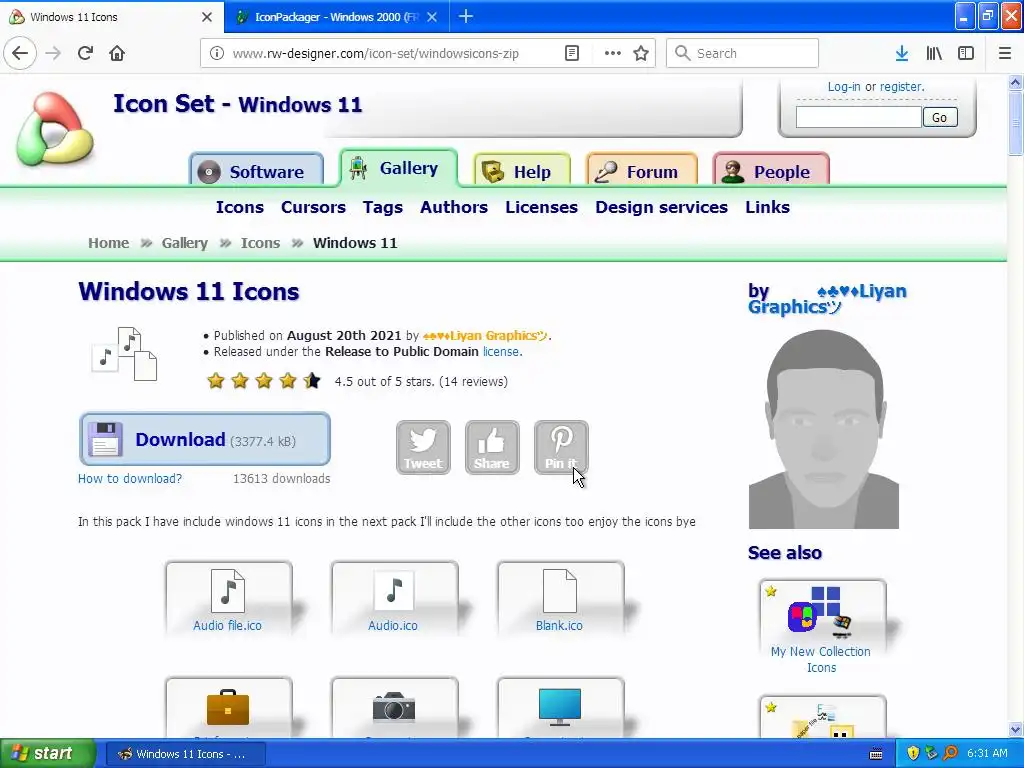Click the scrollbar down arrow
The width and height of the screenshot is (1024, 768).
1015,729
